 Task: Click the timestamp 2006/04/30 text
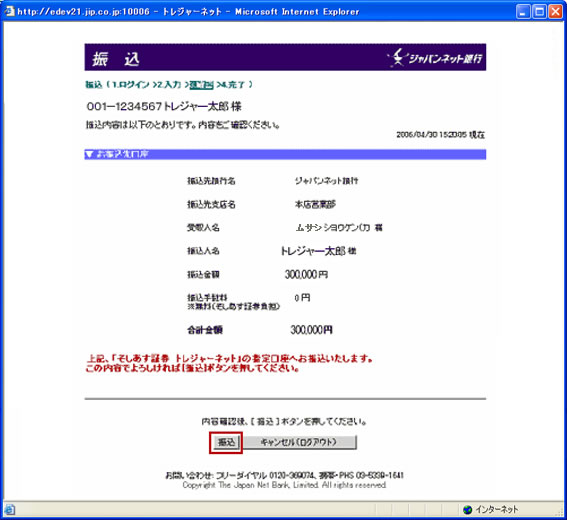[x=440, y=135]
